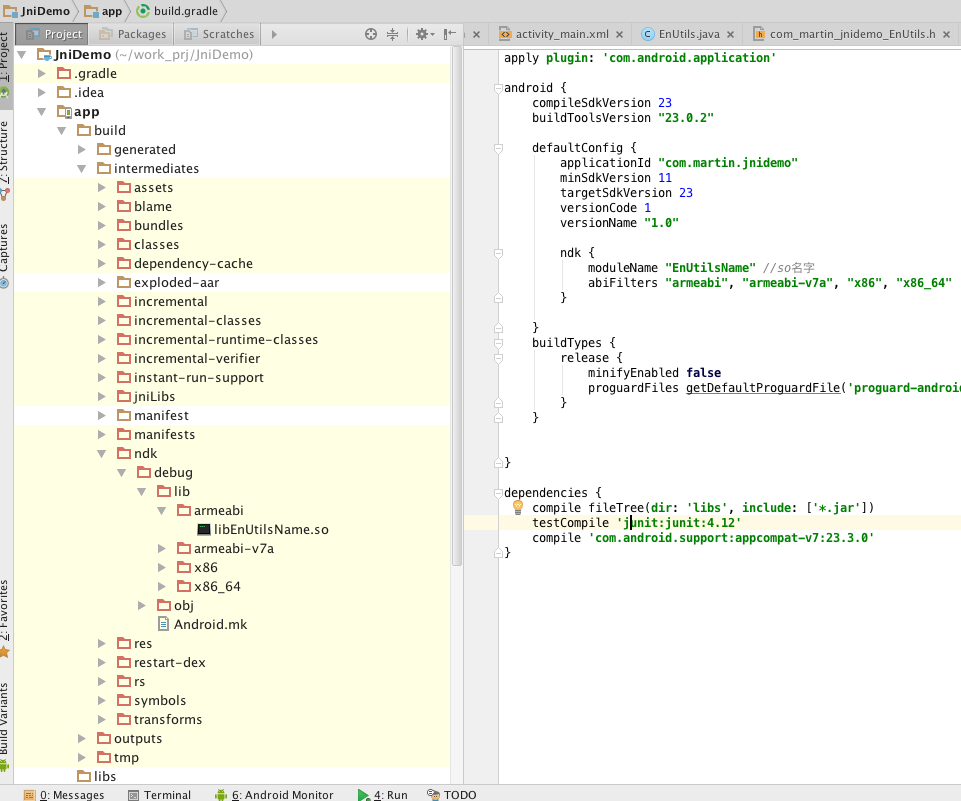Click the build.gradle breadcrumb icon
Image resolution: width=961 pixels, height=801 pixels.
pyautogui.click(x=143, y=11)
